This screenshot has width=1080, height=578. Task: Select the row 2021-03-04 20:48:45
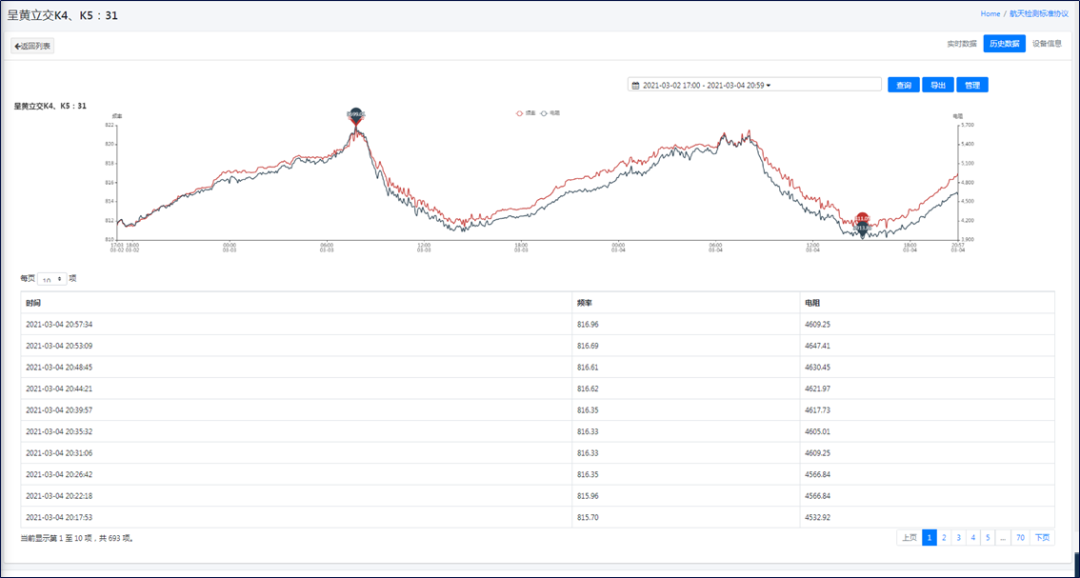pyautogui.click(x=537, y=367)
